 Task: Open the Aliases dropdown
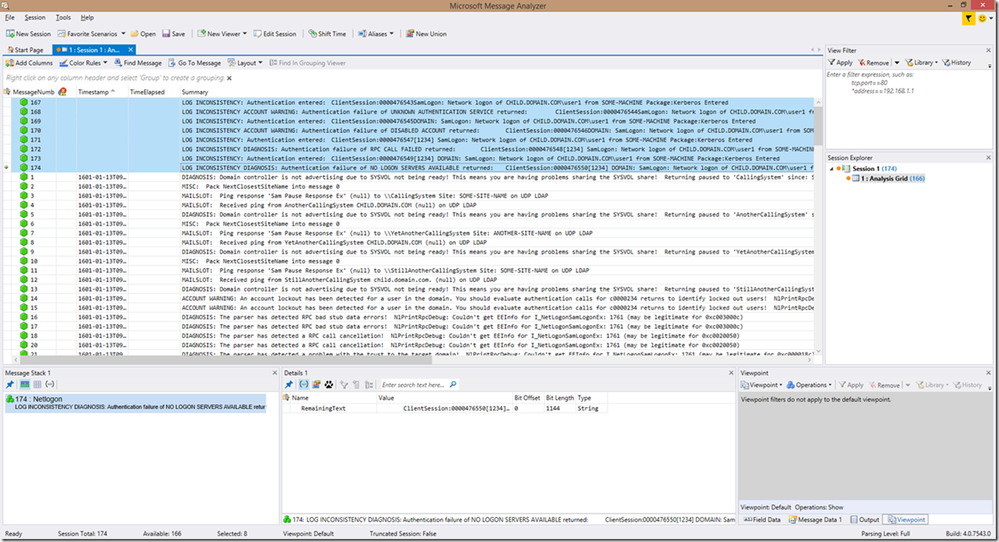[376, 34]
